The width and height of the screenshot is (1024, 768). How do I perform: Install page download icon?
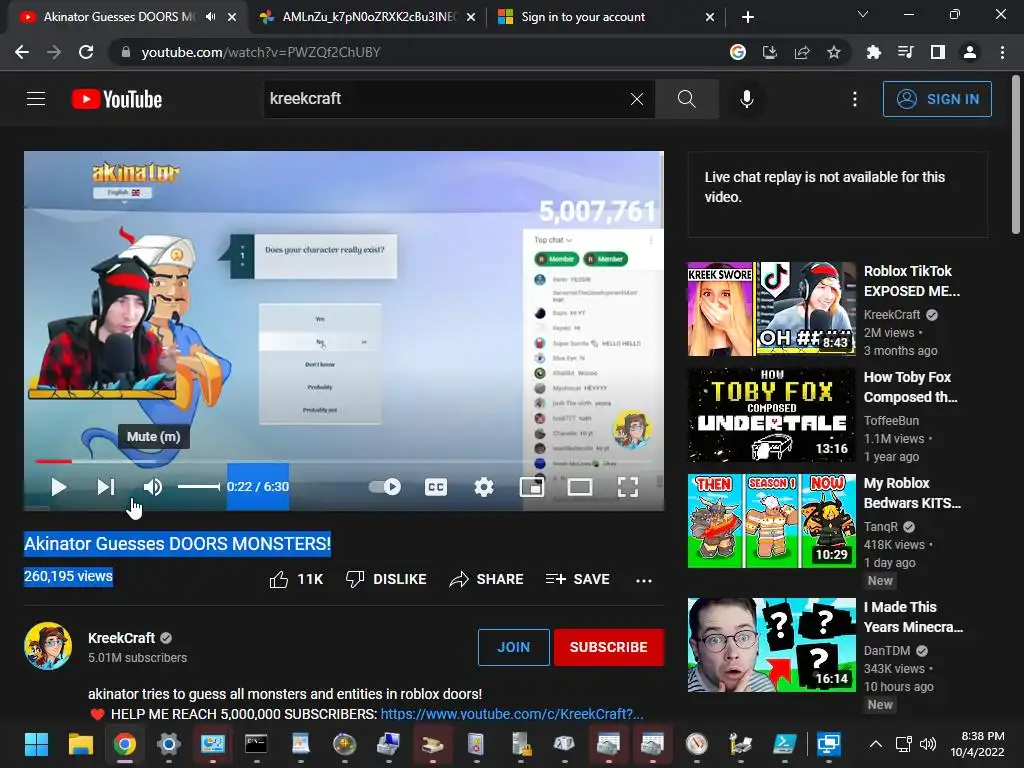(x=769, y=52)
